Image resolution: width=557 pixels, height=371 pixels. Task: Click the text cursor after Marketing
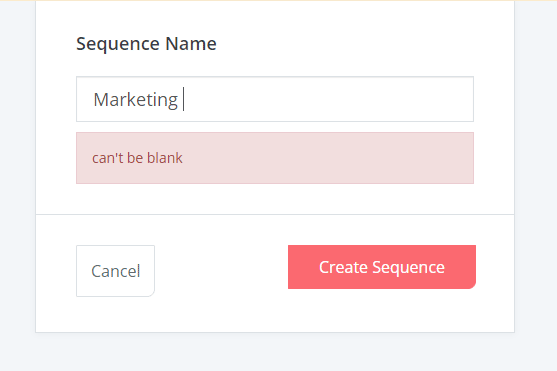point(184,99)
